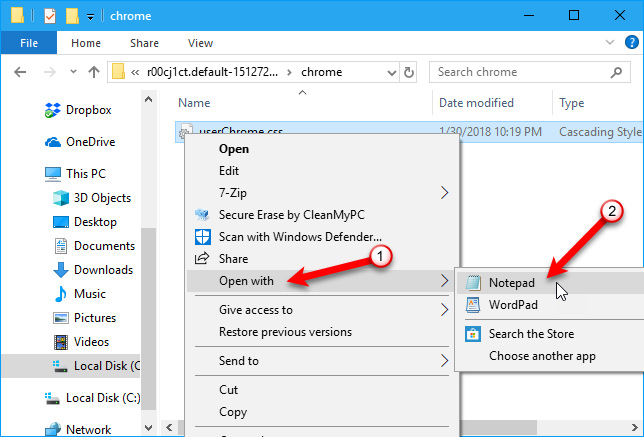Image resolution: width=644 pixels, height=437 pixels.
Task: Click the WordPad icon in submenu
Action: pyautogui.click(x=470, y=304)
